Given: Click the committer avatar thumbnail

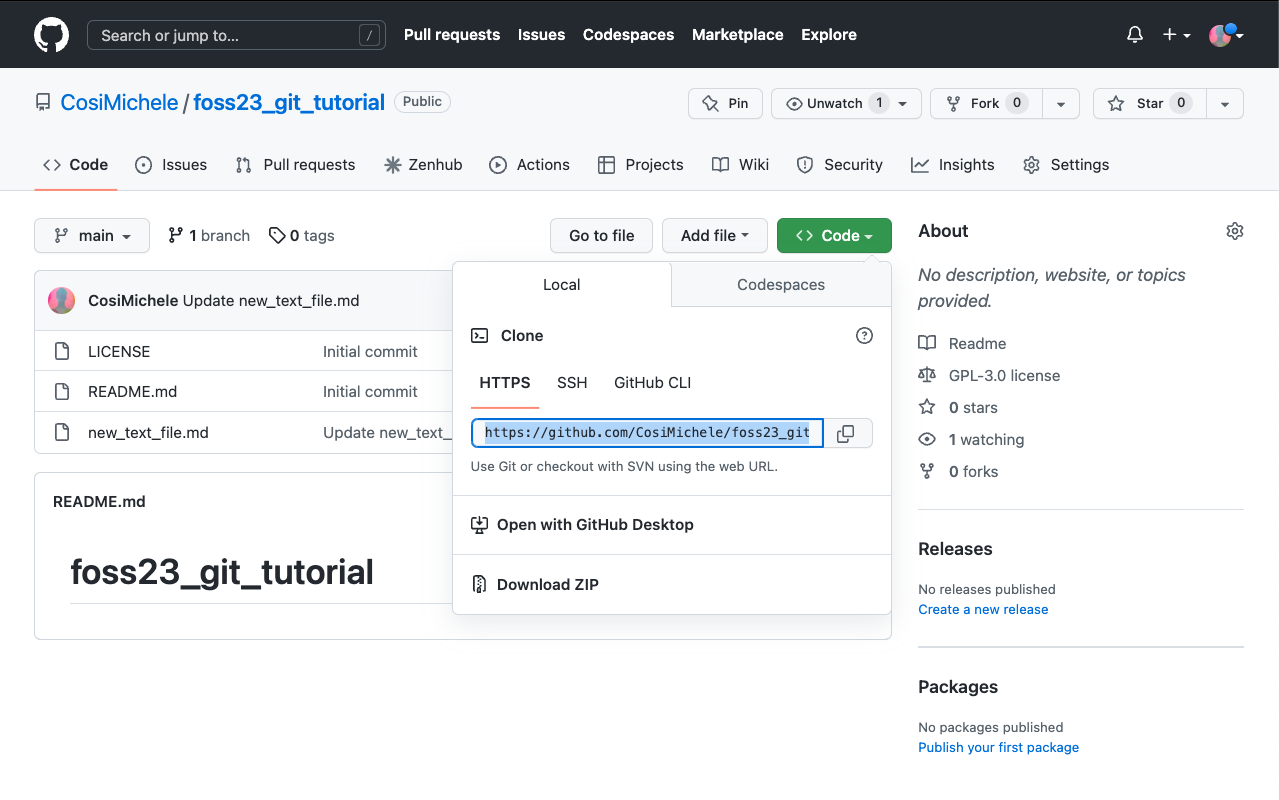Looking at the screenshot, I should coord(62,301).
